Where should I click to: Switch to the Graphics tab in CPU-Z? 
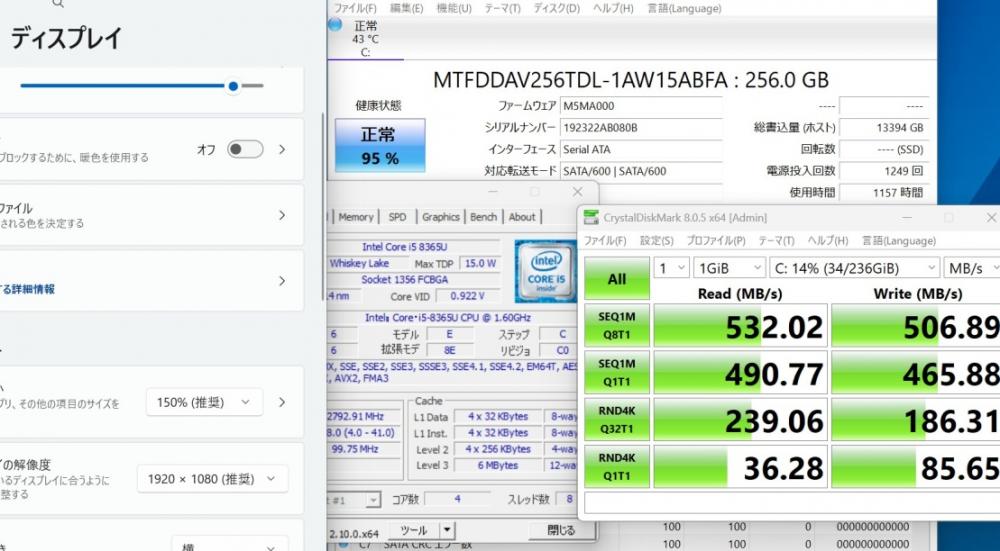tap(441, 217)
